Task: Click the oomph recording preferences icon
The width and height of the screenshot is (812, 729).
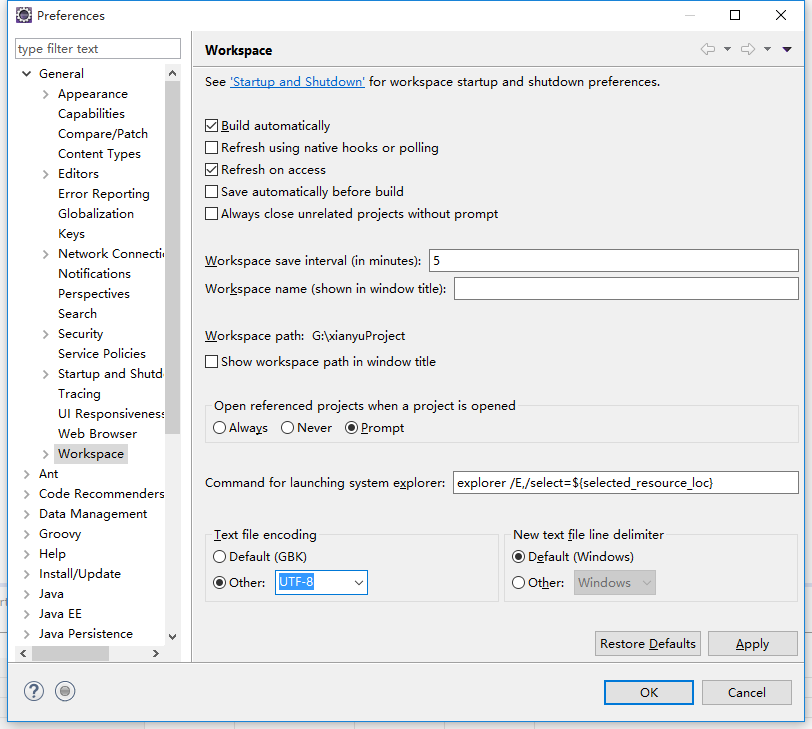Action: point(65,691)
